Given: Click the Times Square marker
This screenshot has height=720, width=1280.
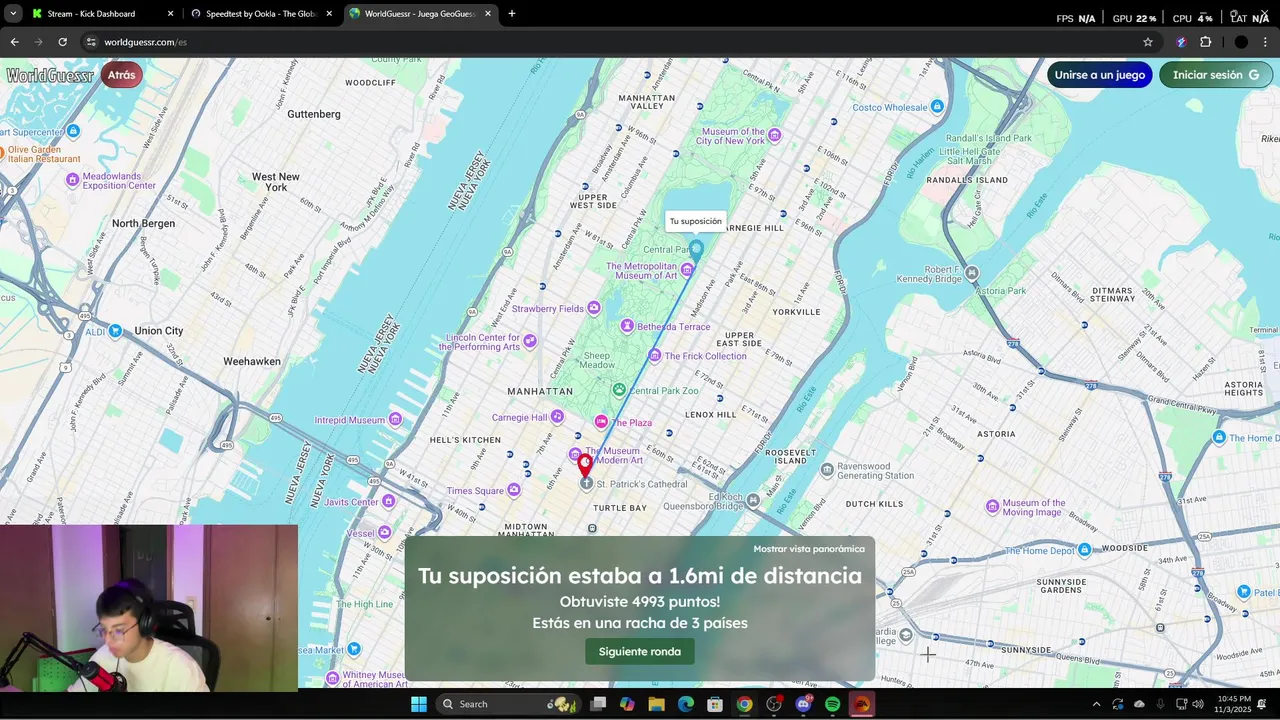Looking at the screenshot, I should 514,490.
